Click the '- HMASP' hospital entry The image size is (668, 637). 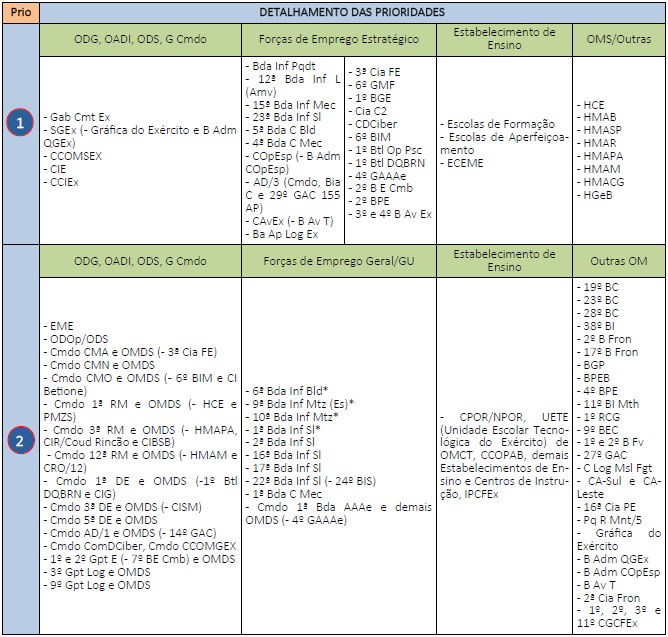point(599,130)
